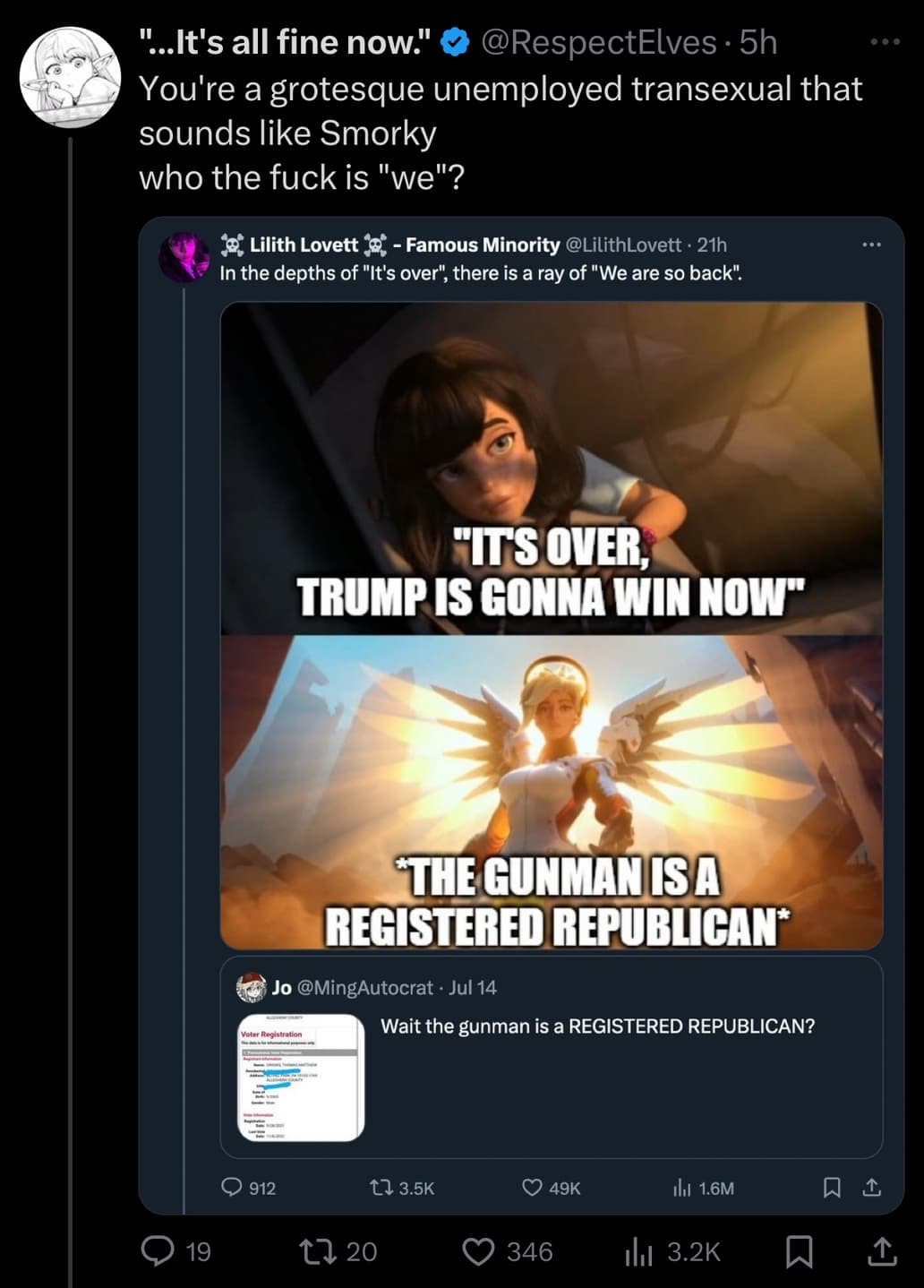Open the reply icon with 19 comments

[158, 1250]
